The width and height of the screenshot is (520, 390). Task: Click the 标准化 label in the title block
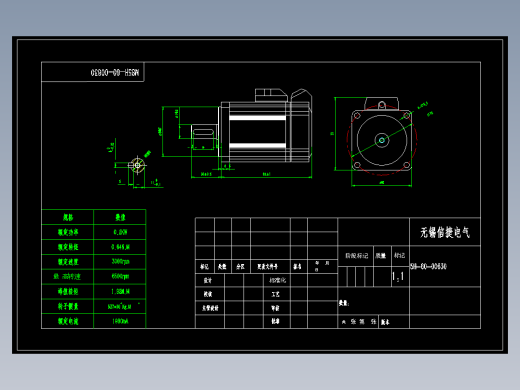(x=277, y=280)
